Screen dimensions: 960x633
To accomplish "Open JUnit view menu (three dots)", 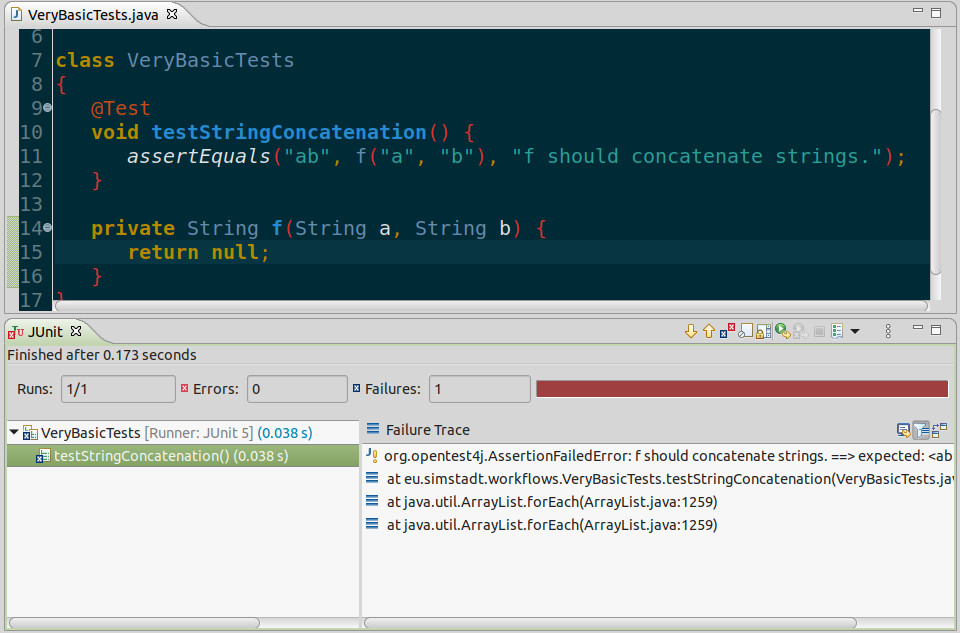I will 886,331.
